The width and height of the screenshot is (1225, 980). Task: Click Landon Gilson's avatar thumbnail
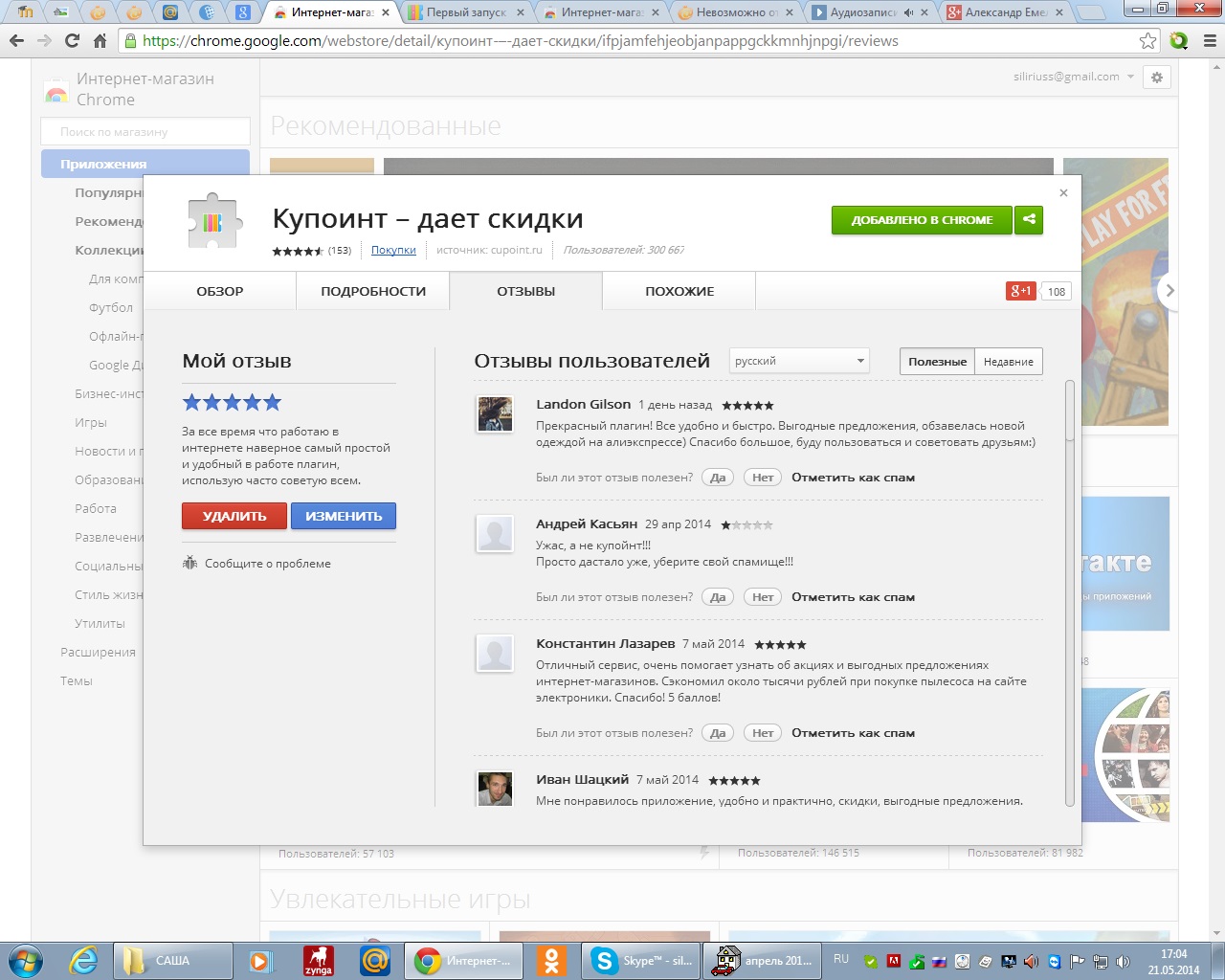495,414
